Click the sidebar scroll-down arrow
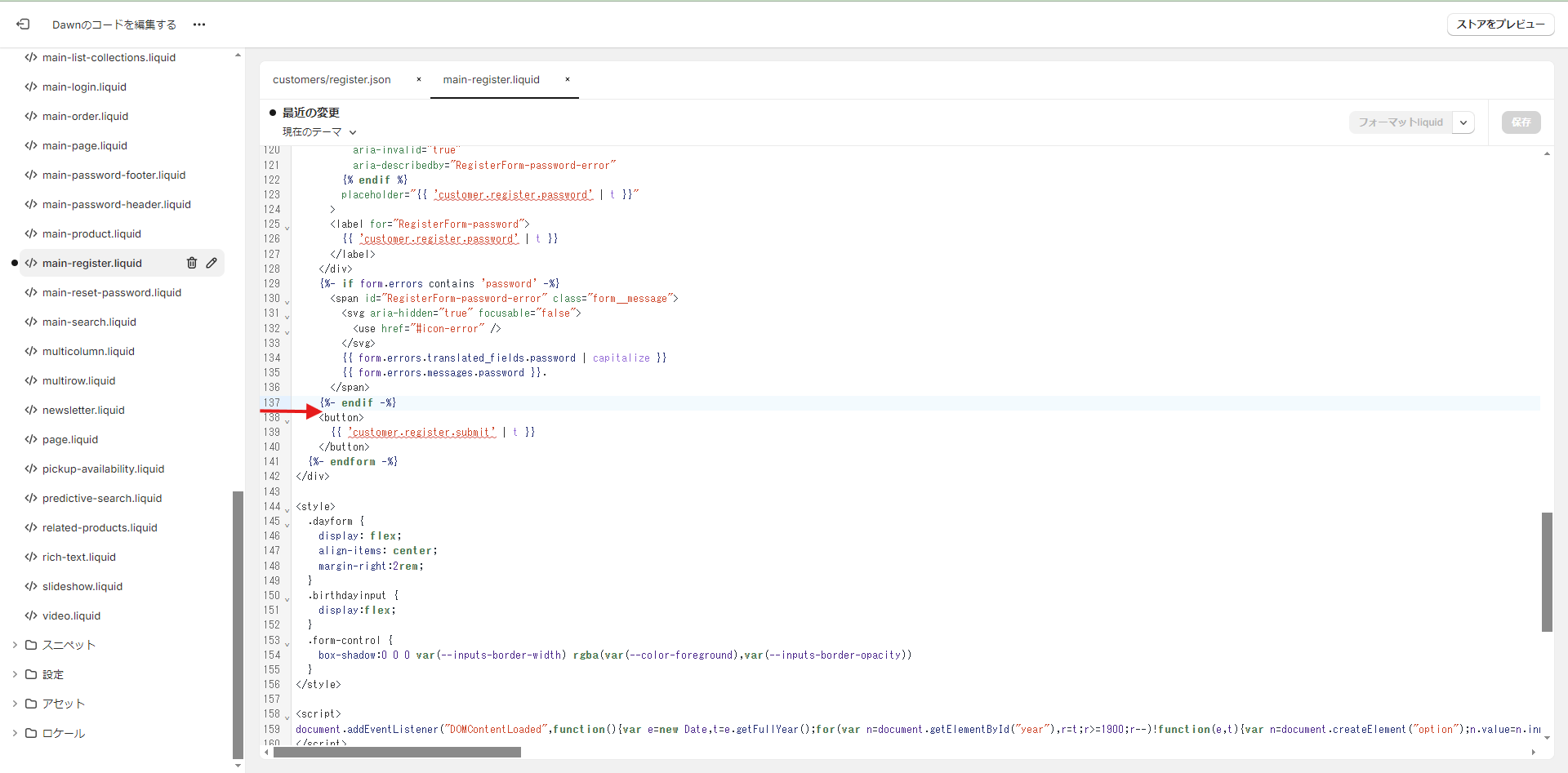The height and width of the screenshot is (773, 1568). tap(238, 766)
